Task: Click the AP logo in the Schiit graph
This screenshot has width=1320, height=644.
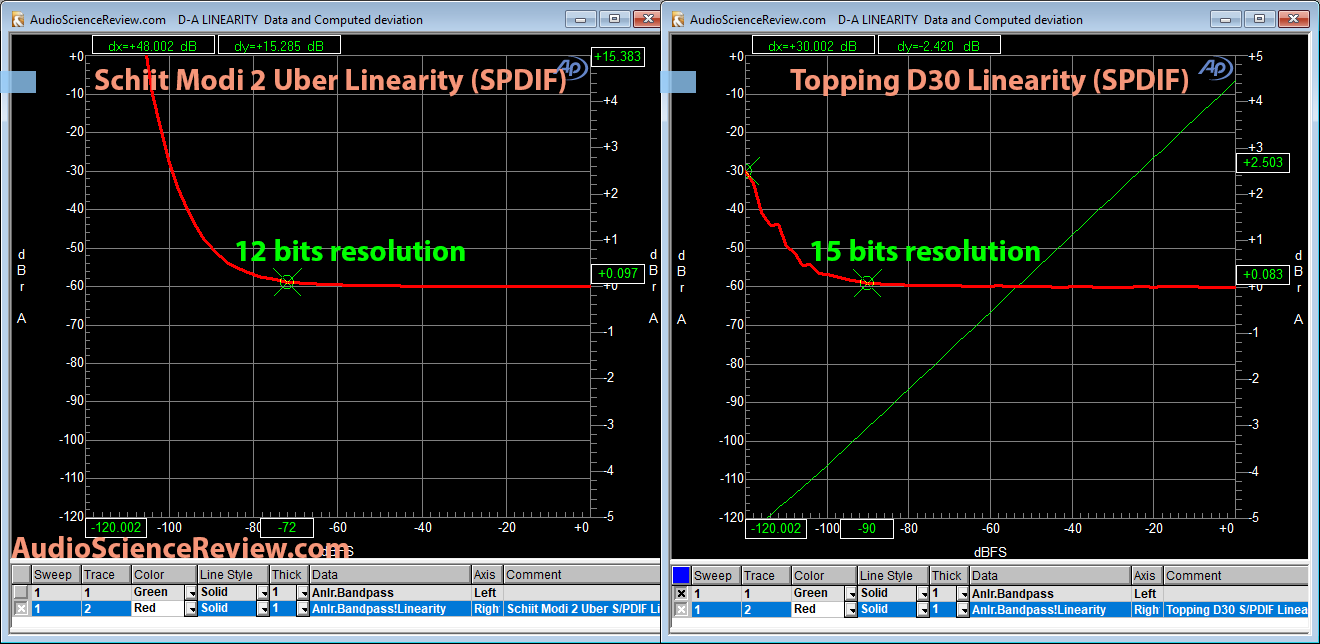Action: tap(571, 68)
